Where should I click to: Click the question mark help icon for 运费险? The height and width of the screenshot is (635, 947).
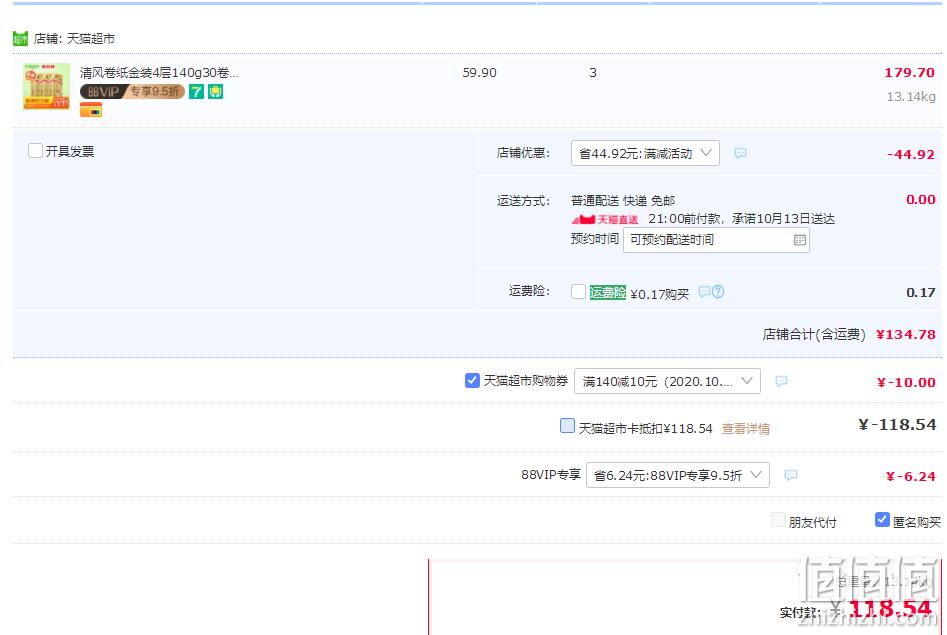pyautogui.click(x=717, y=292)
